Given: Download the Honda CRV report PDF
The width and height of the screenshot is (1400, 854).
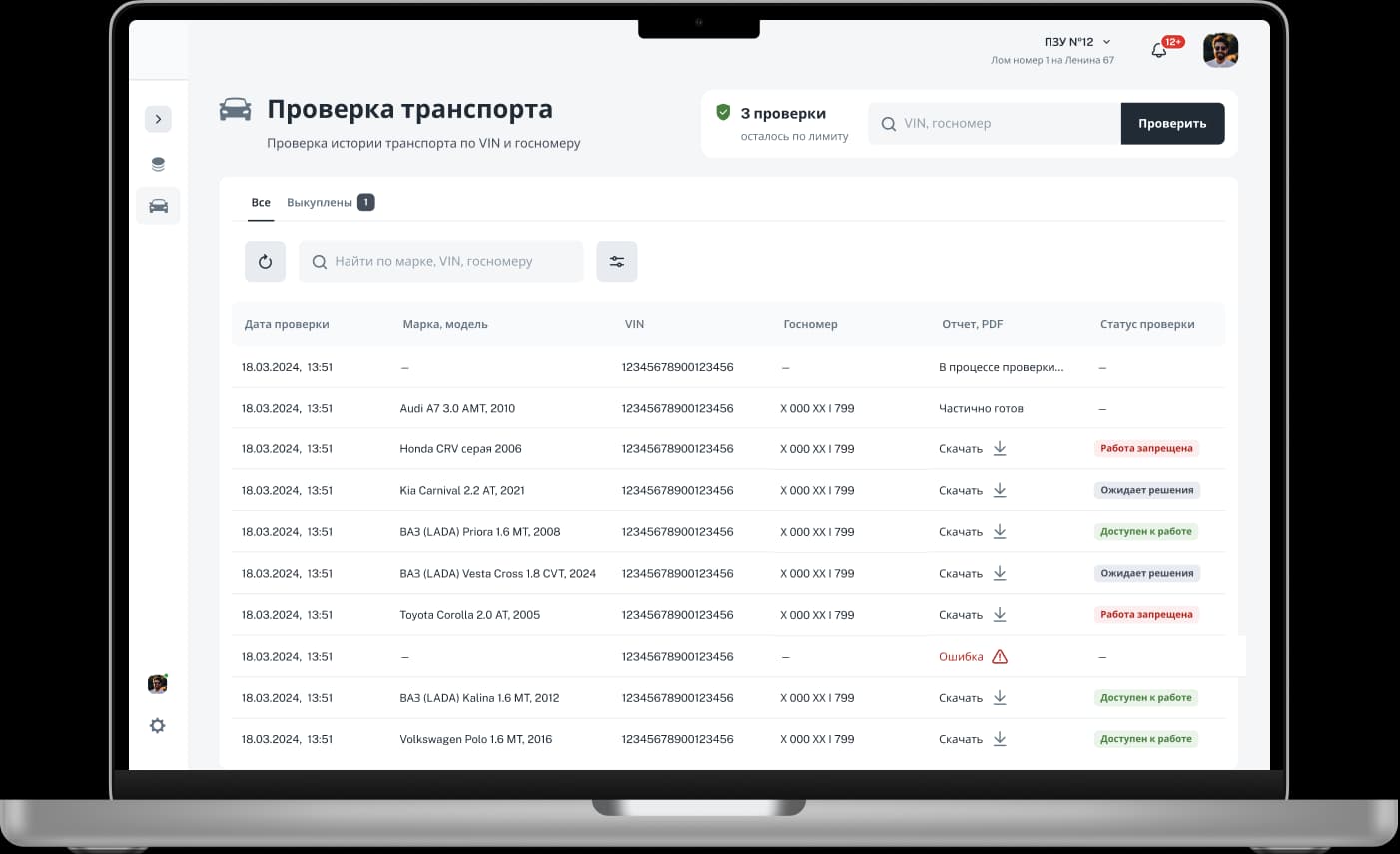Looking at the screenshot, I should coord(1000,449).
